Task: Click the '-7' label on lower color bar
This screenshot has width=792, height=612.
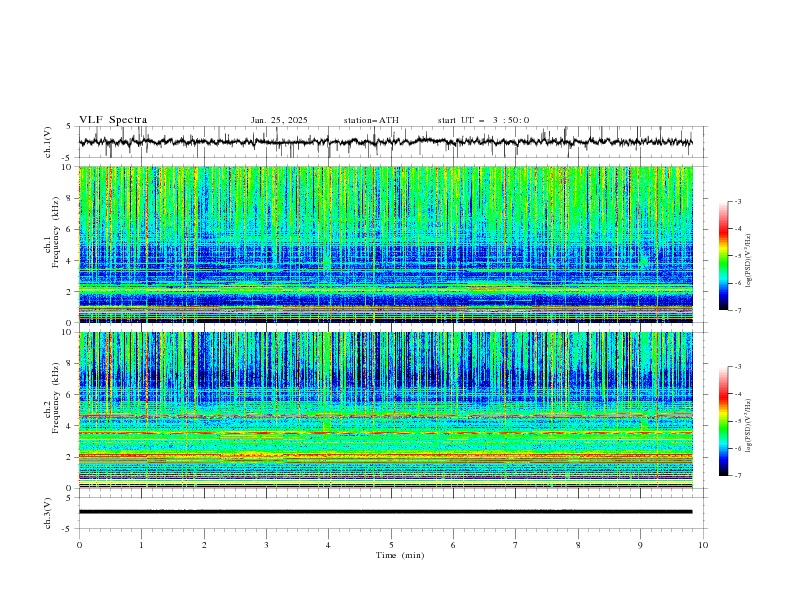Action: point(738,476)
